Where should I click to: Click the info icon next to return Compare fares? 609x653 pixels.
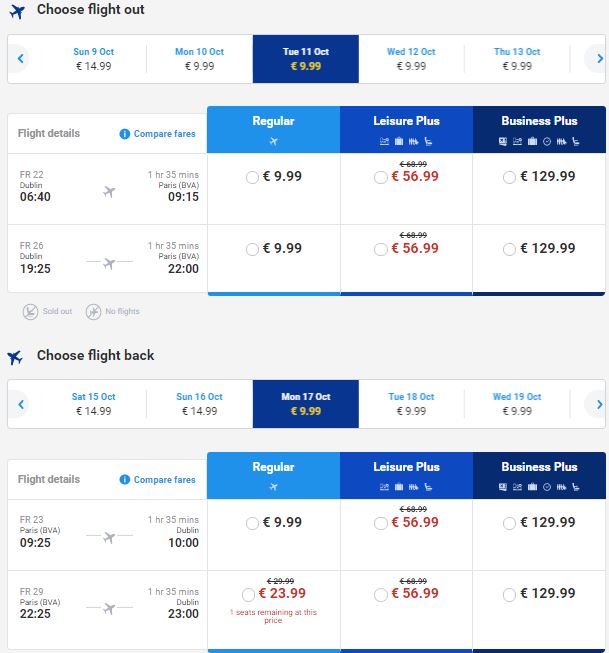point(125,479)
